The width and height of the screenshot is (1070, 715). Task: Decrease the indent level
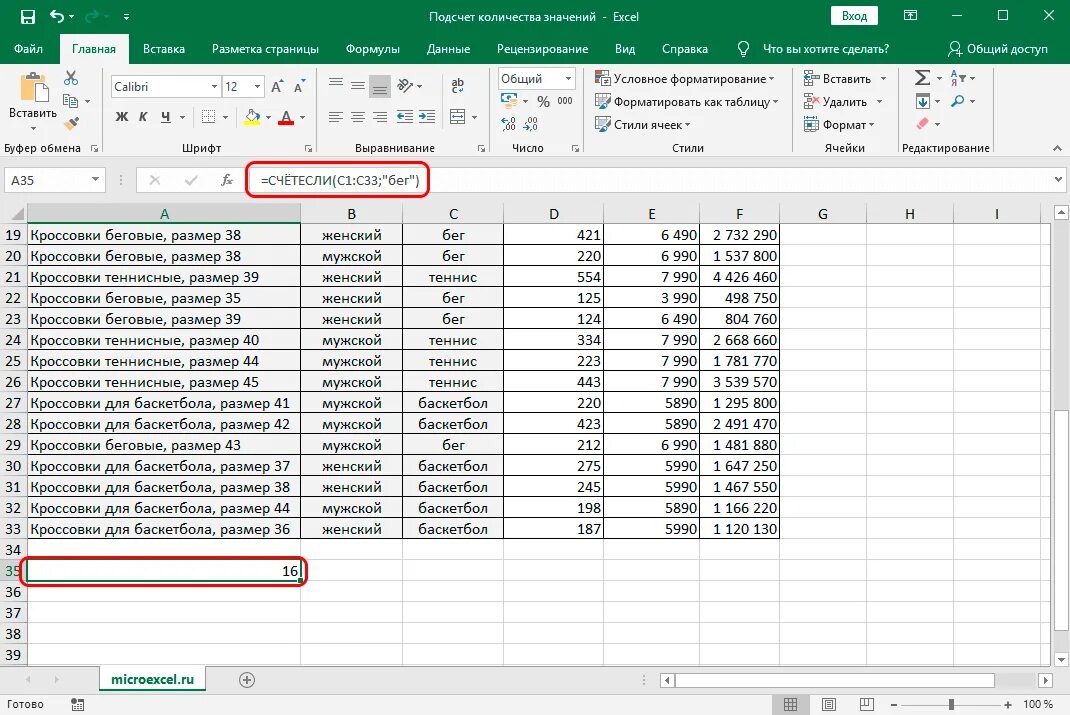click(405, 117)
